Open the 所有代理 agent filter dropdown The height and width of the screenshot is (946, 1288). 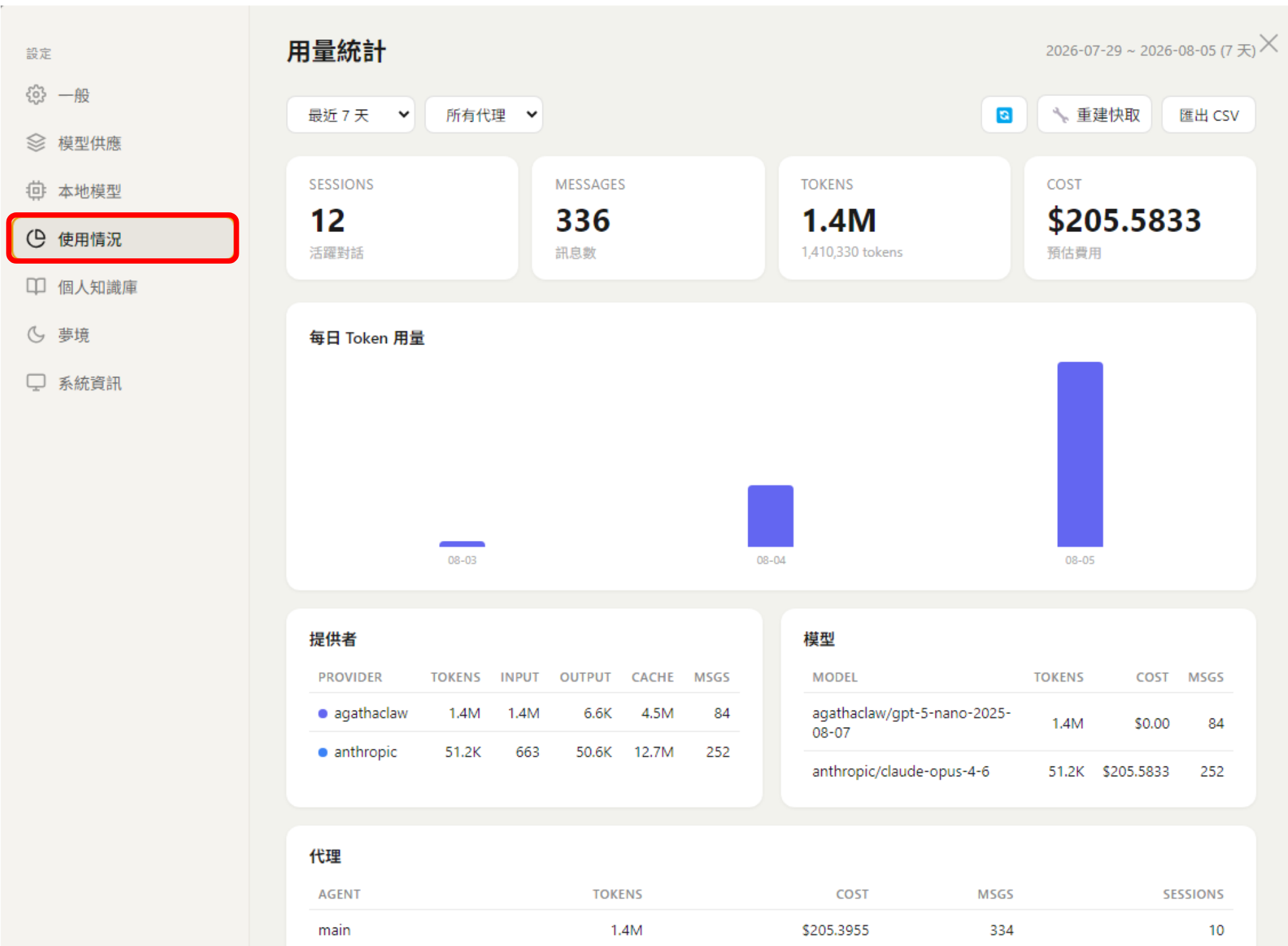484,115
